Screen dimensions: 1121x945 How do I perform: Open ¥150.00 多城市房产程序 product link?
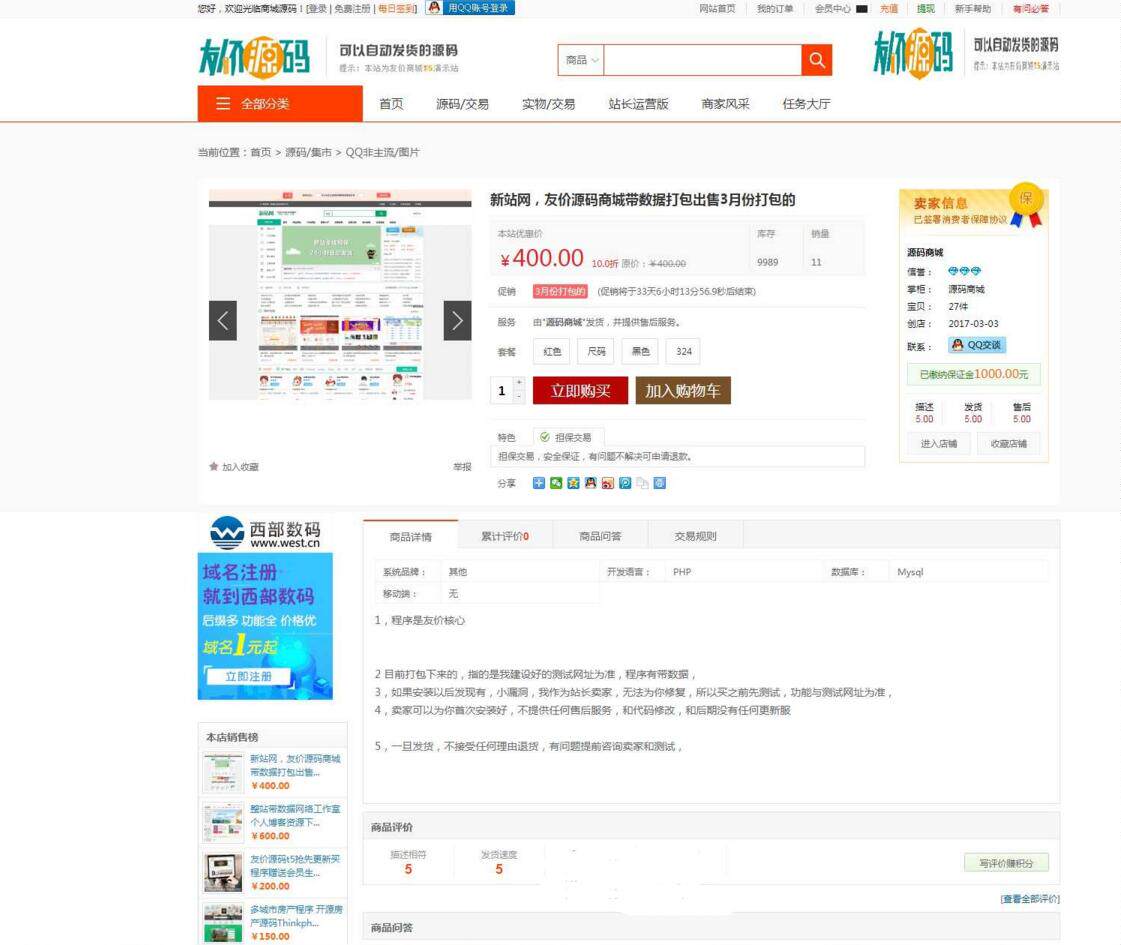[x=296, y=916]
